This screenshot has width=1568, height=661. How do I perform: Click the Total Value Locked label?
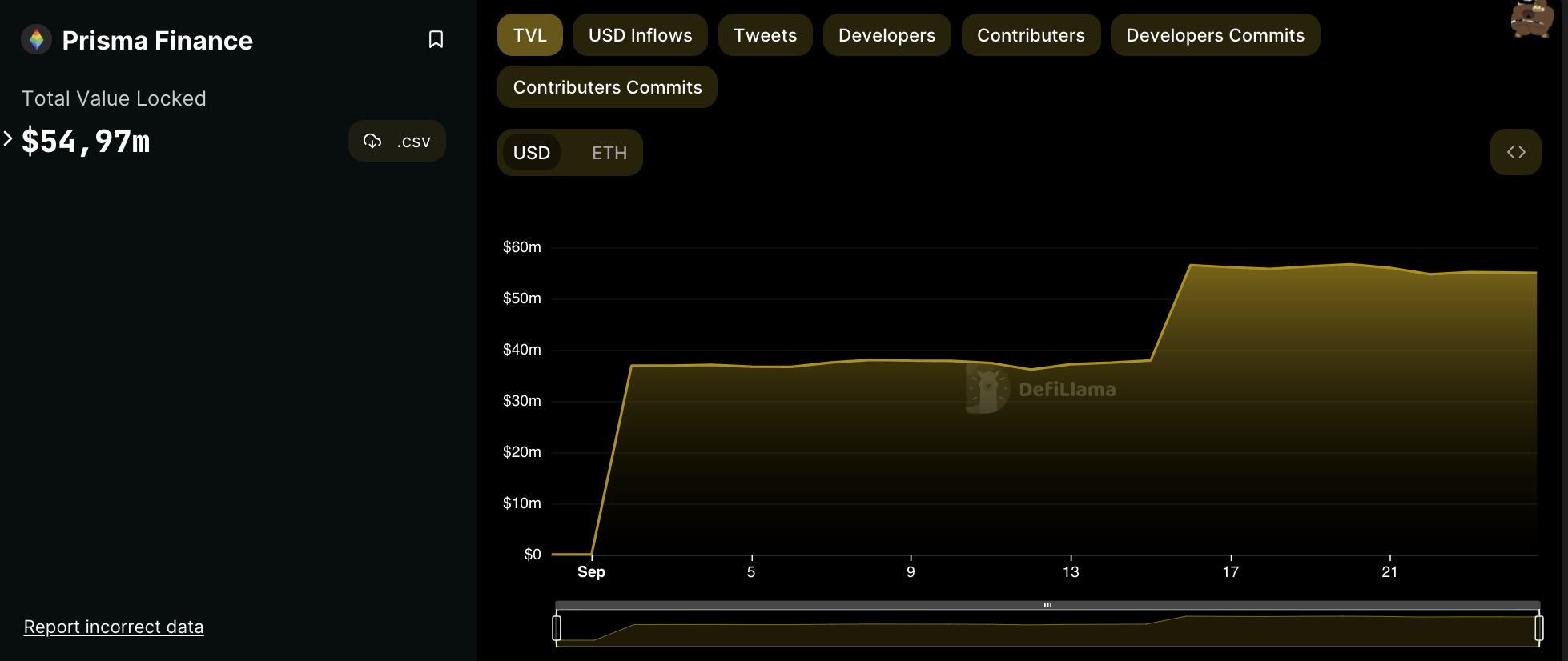[114, 98]
